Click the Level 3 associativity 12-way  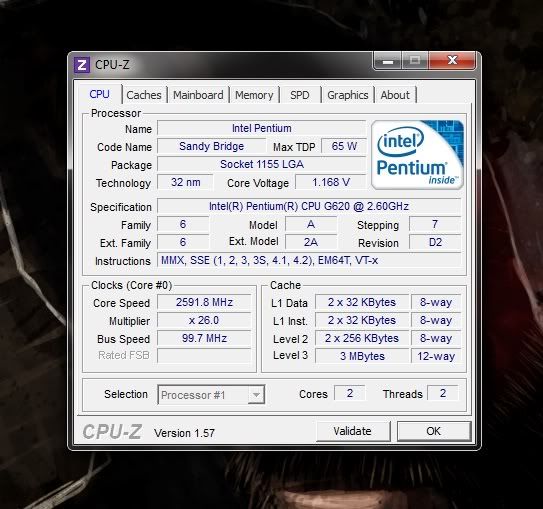point(436,356)
